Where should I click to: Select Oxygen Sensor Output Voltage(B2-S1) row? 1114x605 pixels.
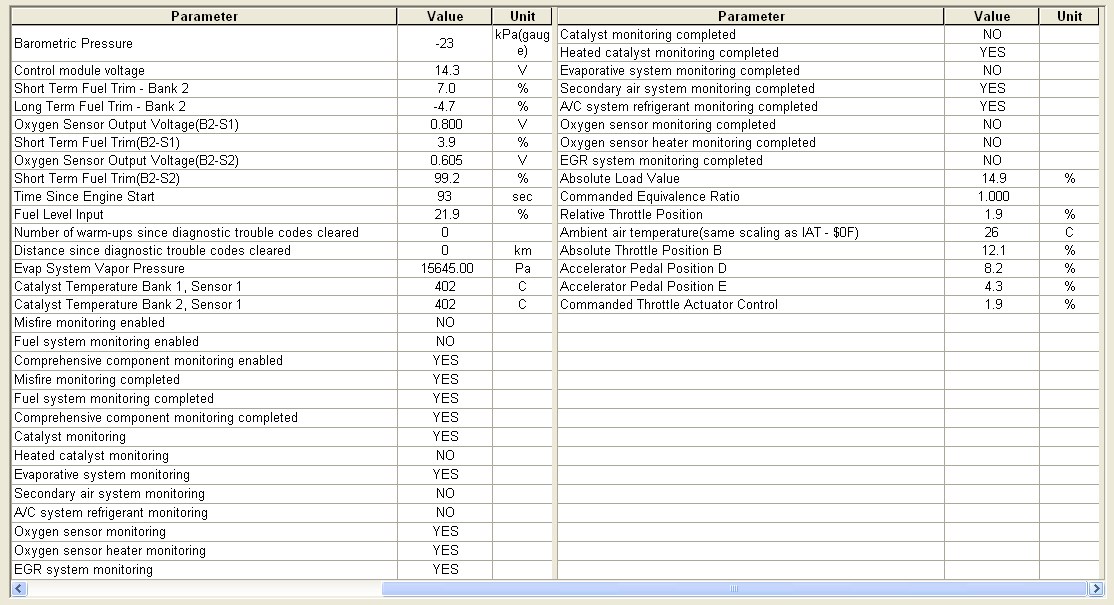[281, 124]
